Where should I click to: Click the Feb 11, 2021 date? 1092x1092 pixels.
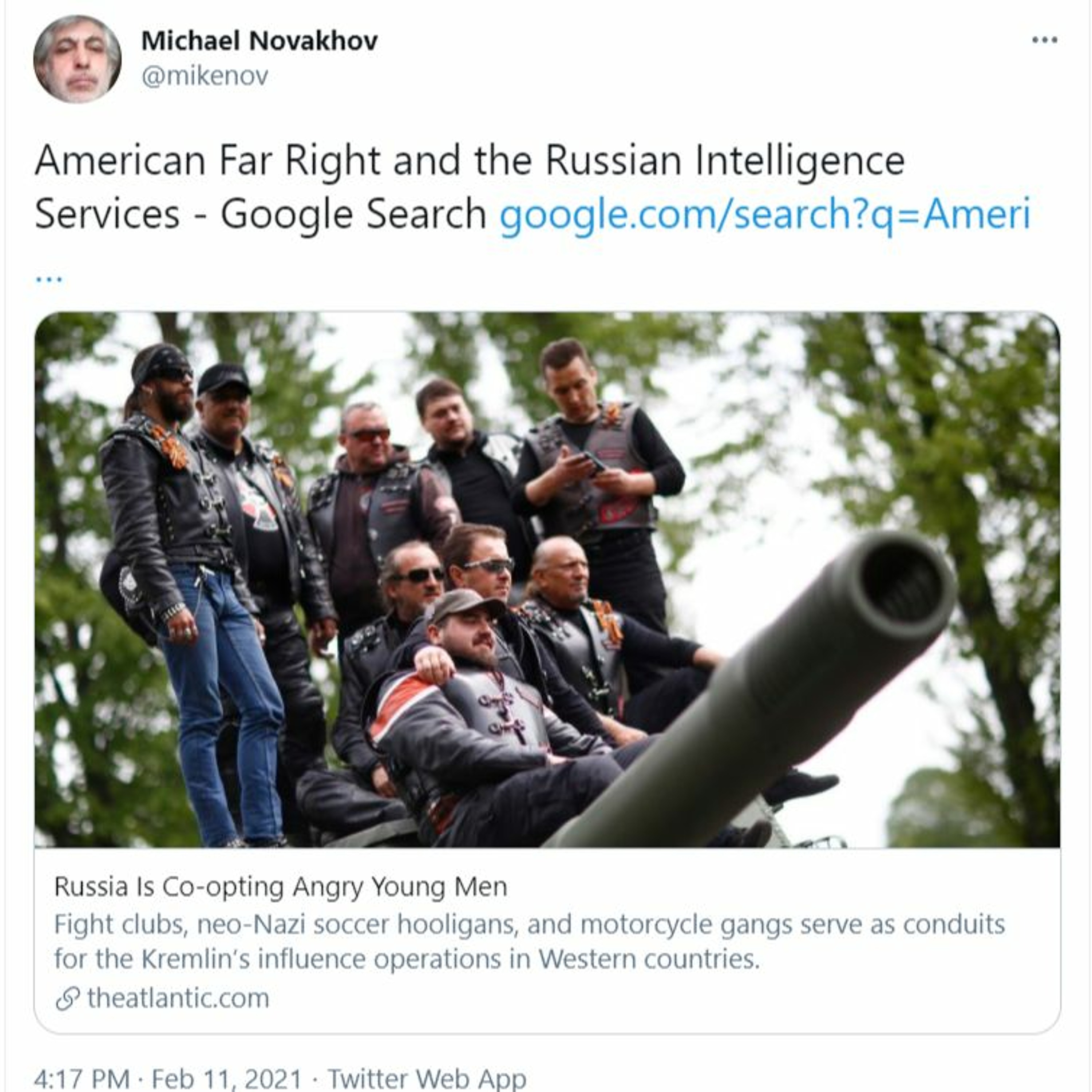[x=226, y=1078]
